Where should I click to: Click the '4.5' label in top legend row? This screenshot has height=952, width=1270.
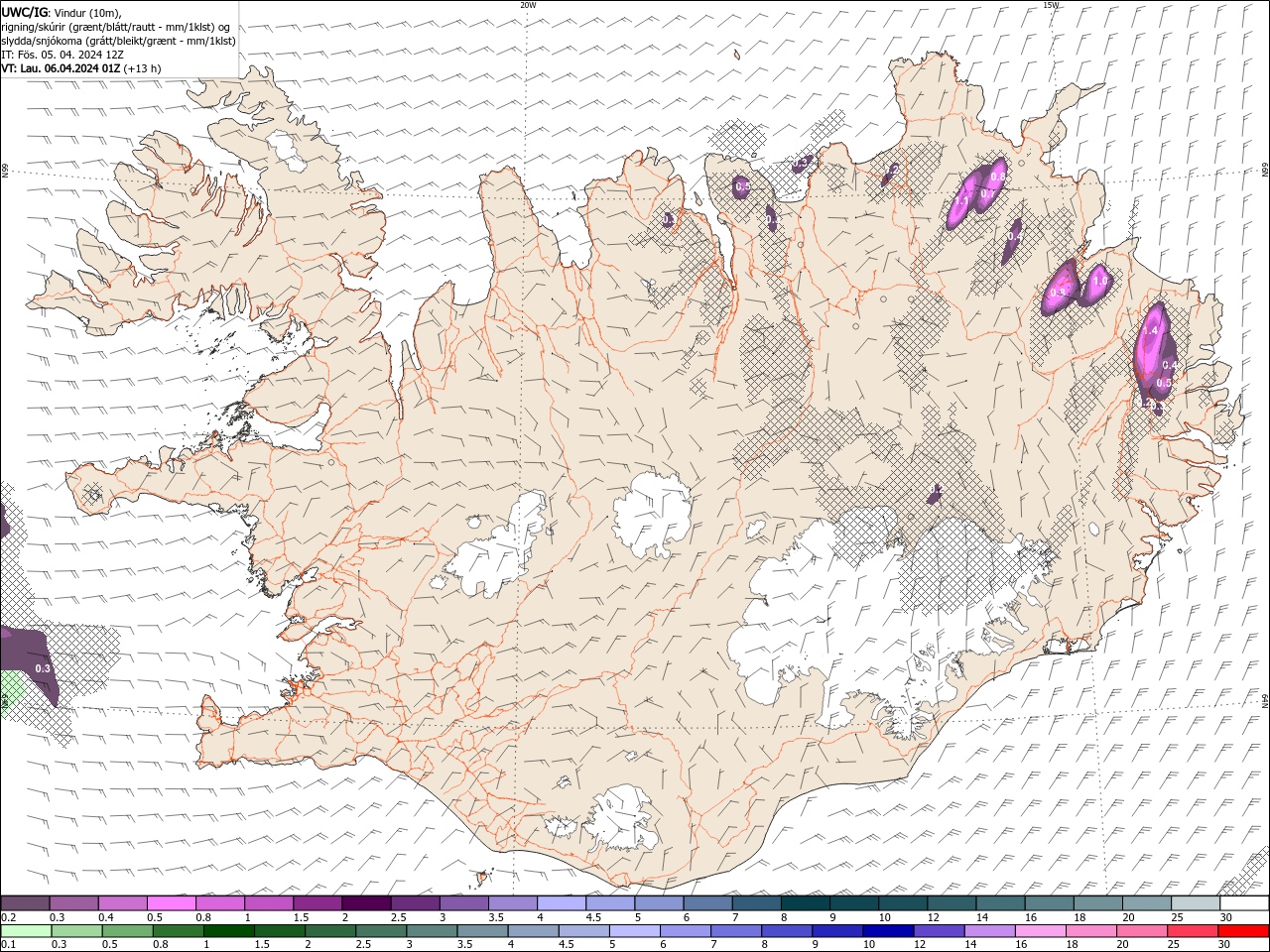pyautogui.click(x=593, y=917)
